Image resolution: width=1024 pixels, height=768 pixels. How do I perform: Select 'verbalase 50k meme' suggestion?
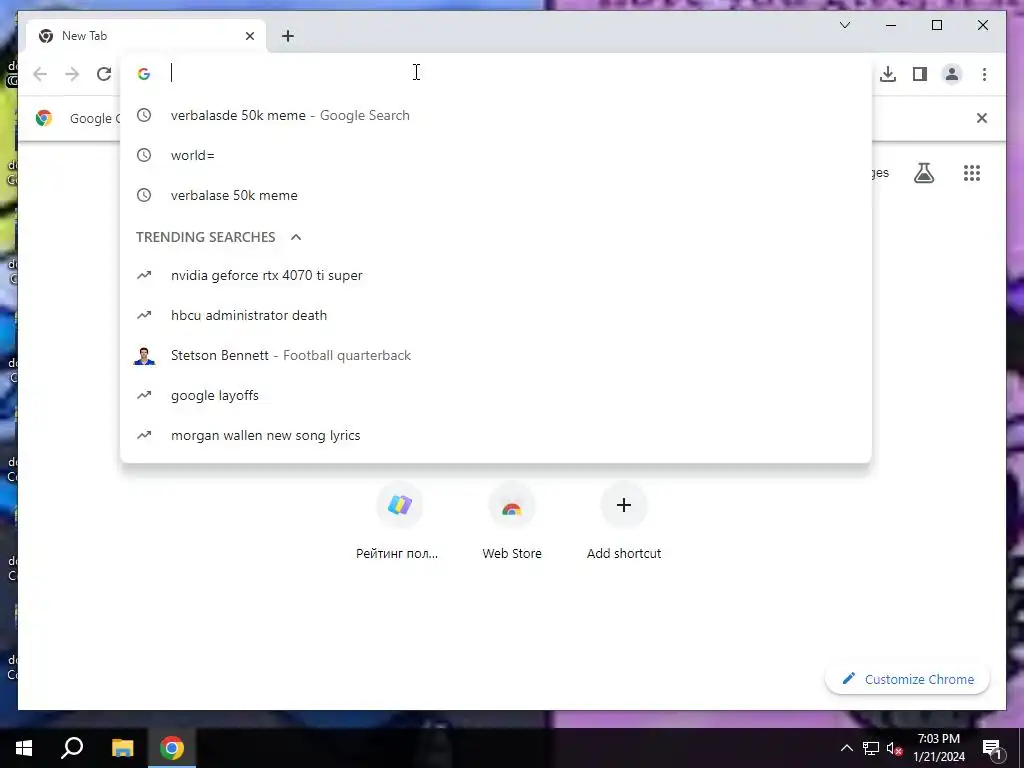coord(496,195)
